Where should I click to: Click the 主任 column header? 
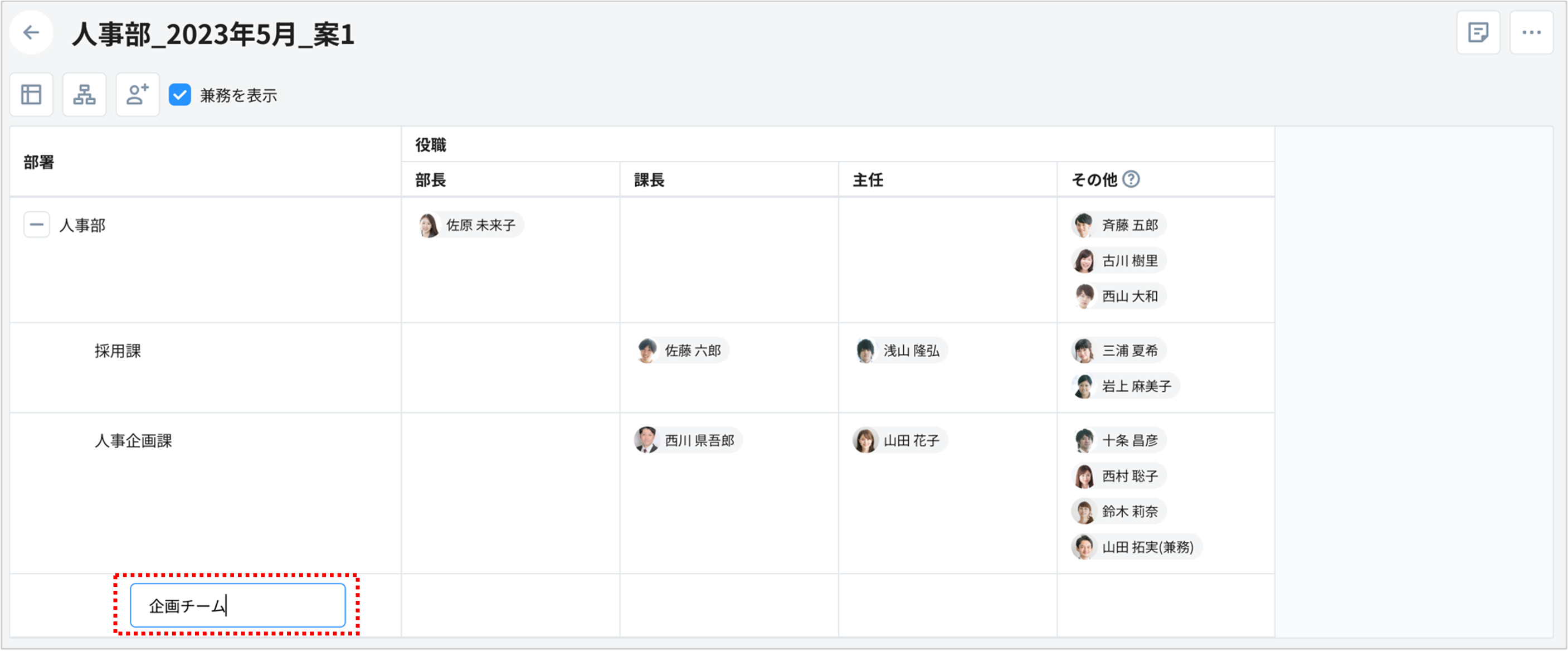click(x=868, y=179)
